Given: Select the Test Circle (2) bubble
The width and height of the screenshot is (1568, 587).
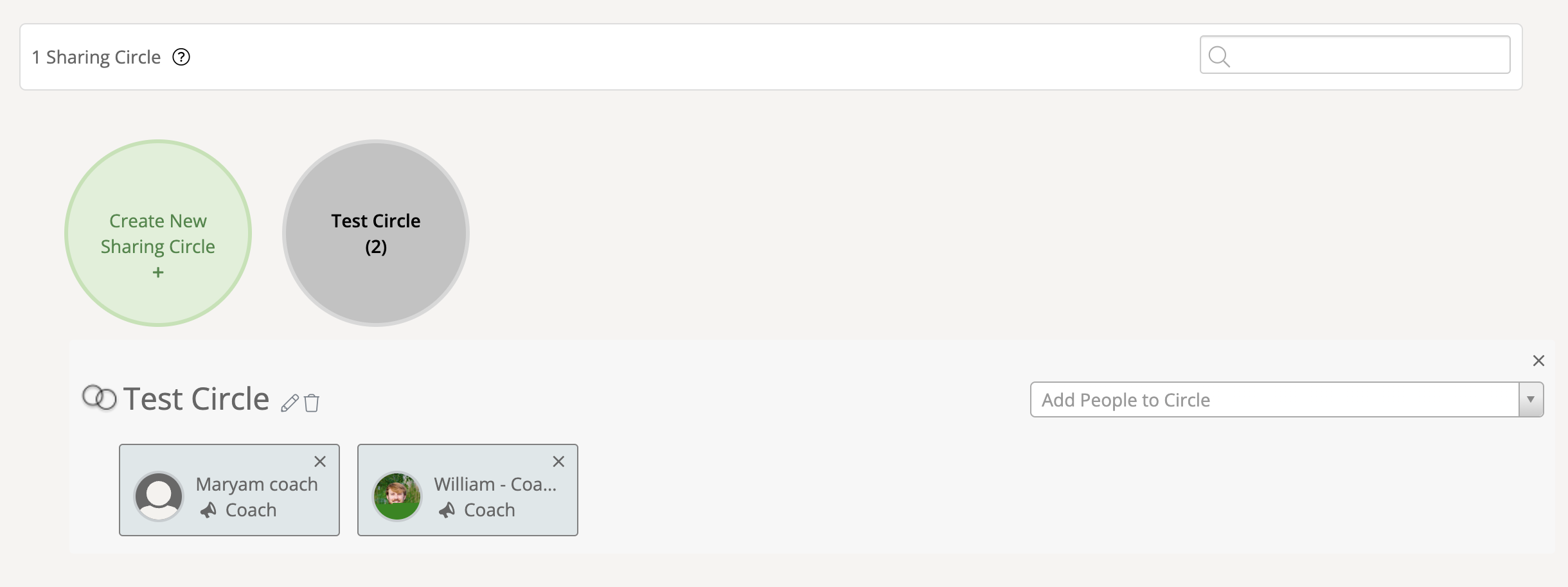Looking at the screenshot, I should pos(376,233).
